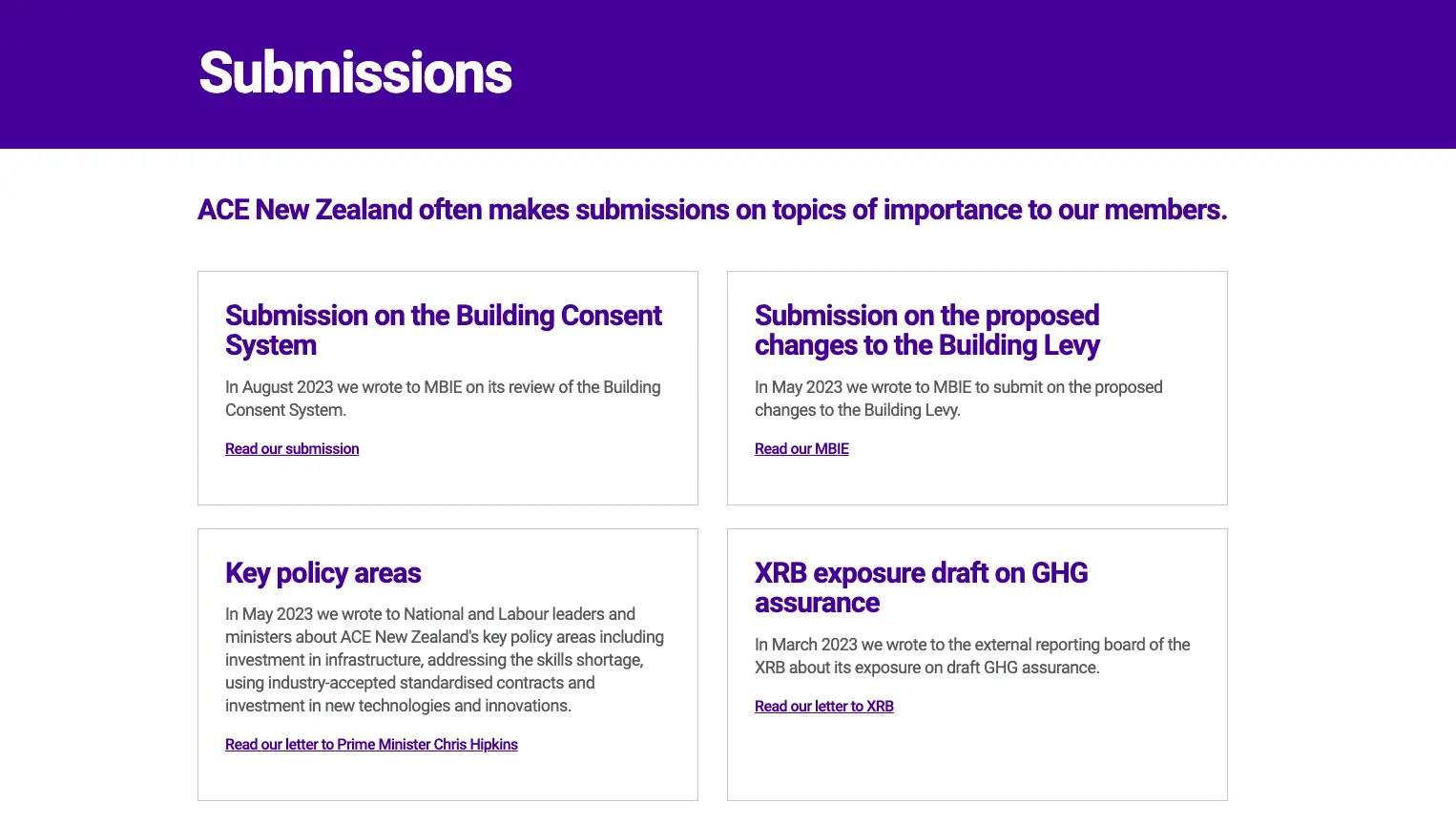Viewport: 1456px width, 823px height.
Task: Open the 'Read our submission' link
Action: pyautogui.click(x=292, y=449)
